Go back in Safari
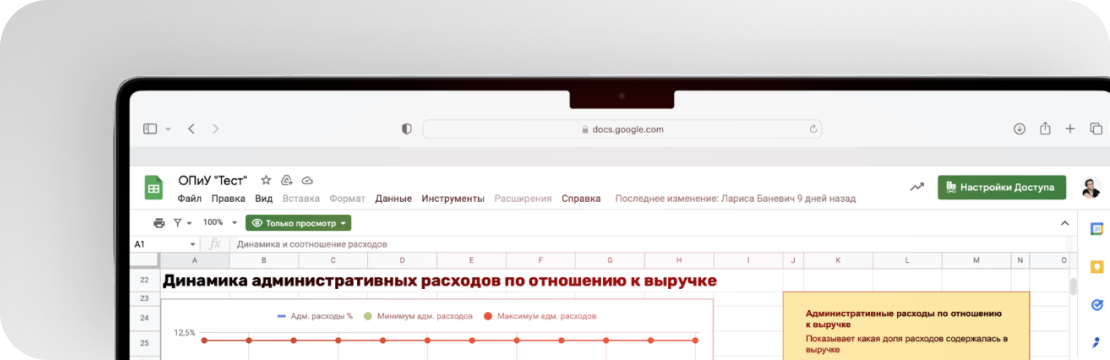Screen dimensions: 1110x360 [191, 129]
